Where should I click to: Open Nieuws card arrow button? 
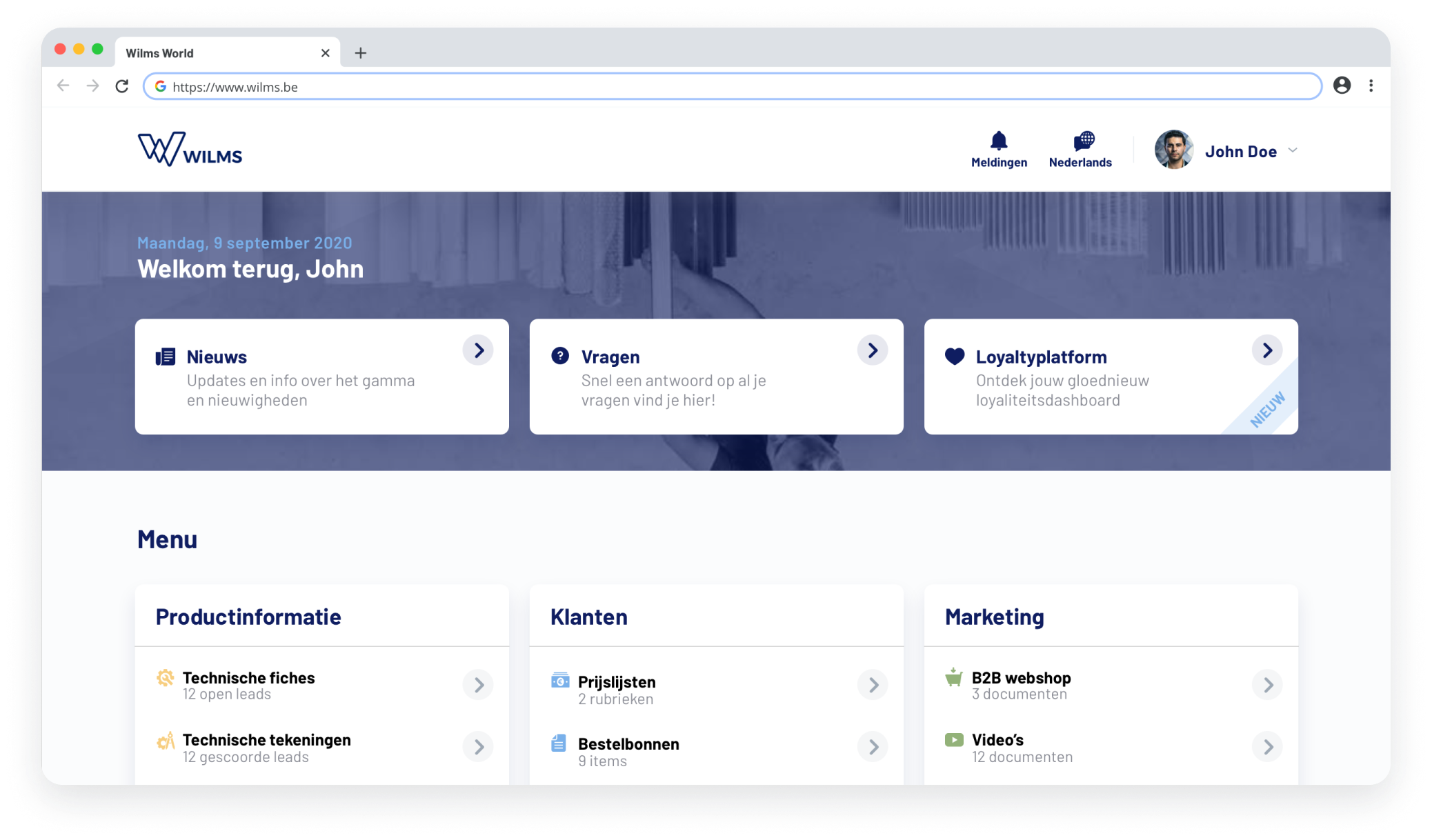click(478, 350)
